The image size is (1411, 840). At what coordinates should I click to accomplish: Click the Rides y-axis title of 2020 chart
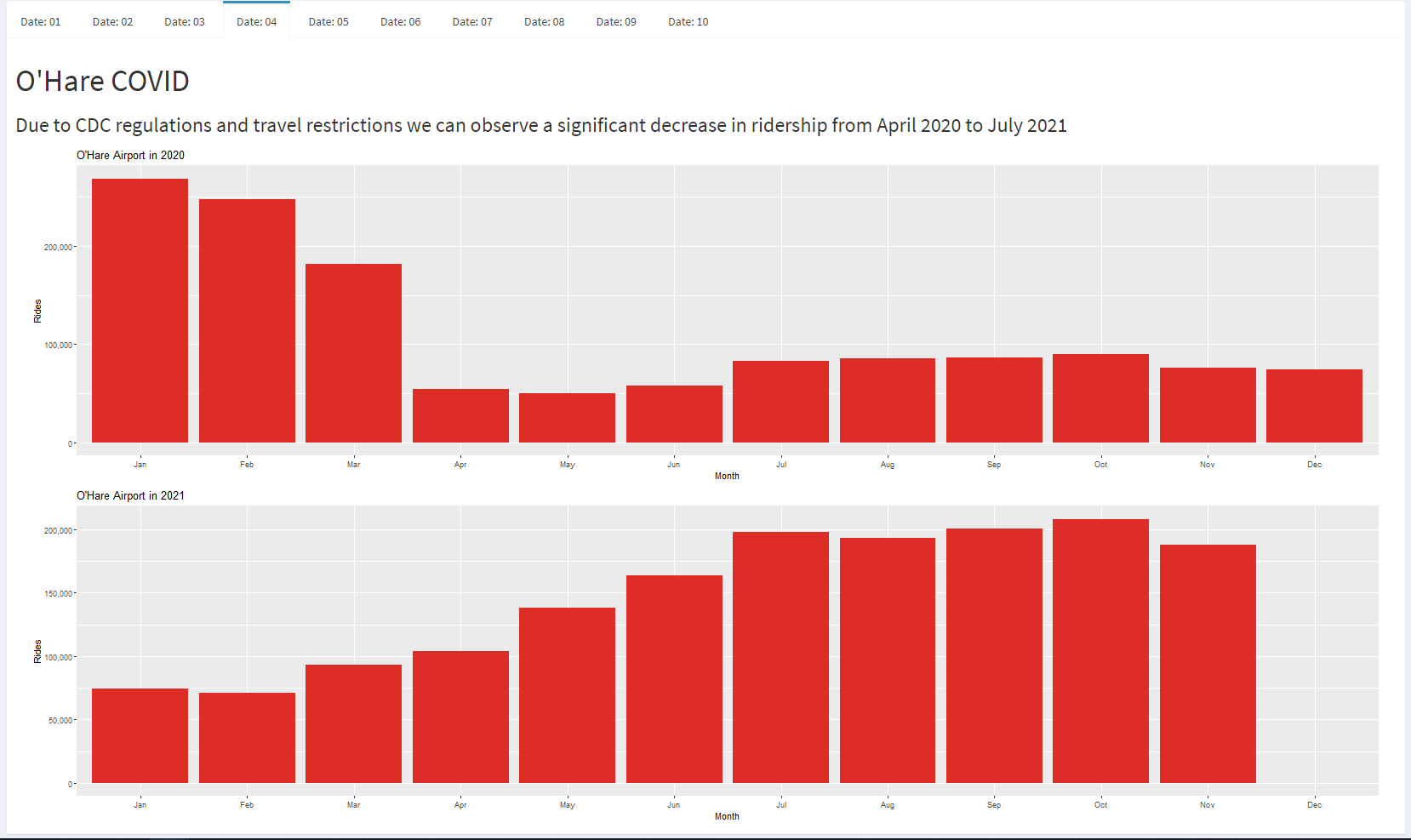pos(37,311)
